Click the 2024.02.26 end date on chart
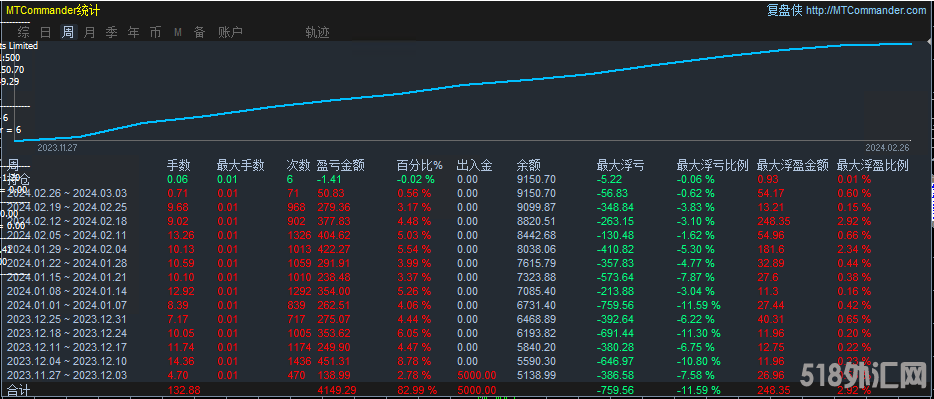Viewport: 934px width, 399px height. click(x=887, y=146)
